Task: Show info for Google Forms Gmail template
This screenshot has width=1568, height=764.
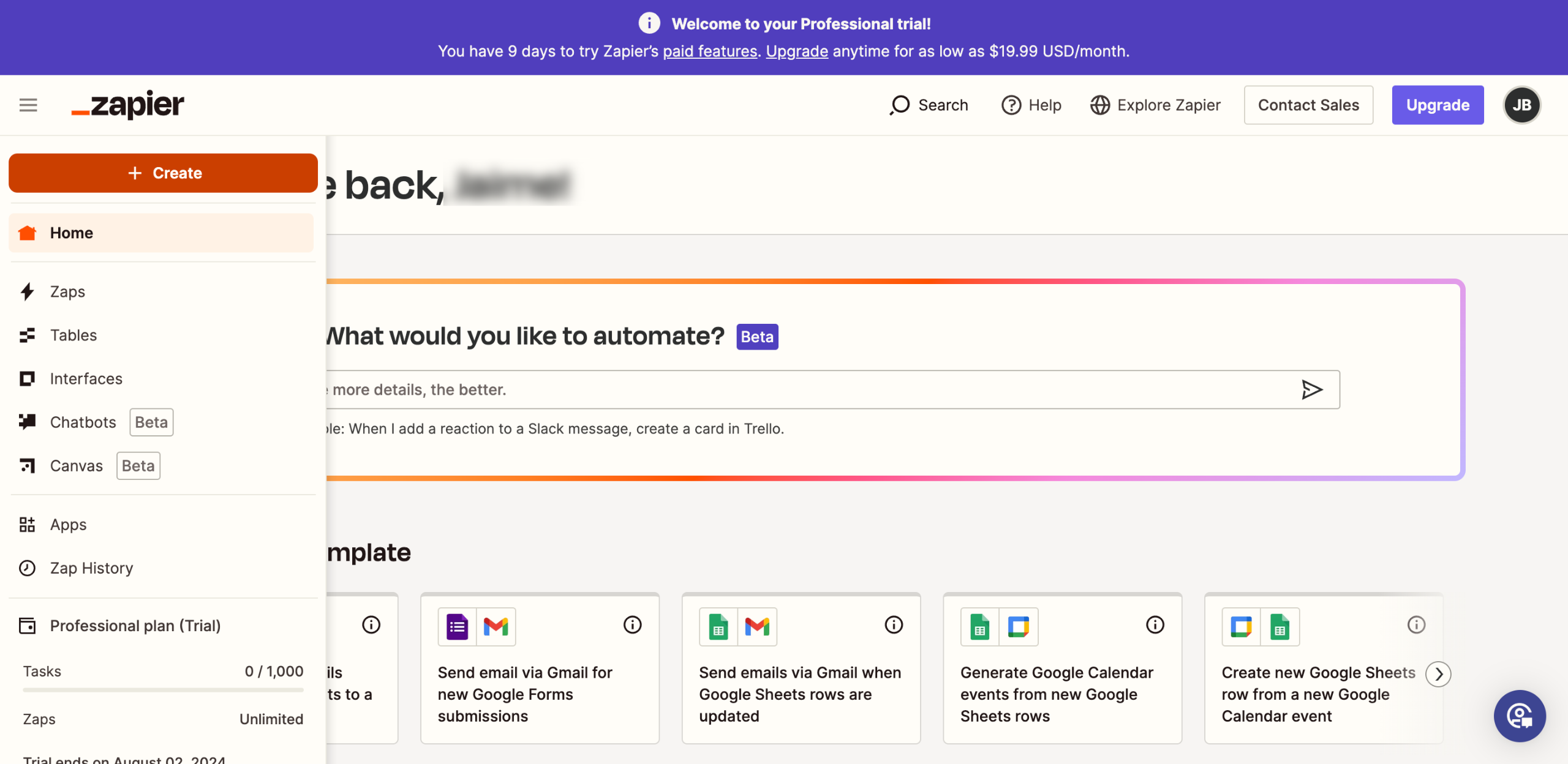Action: point(632,625)
